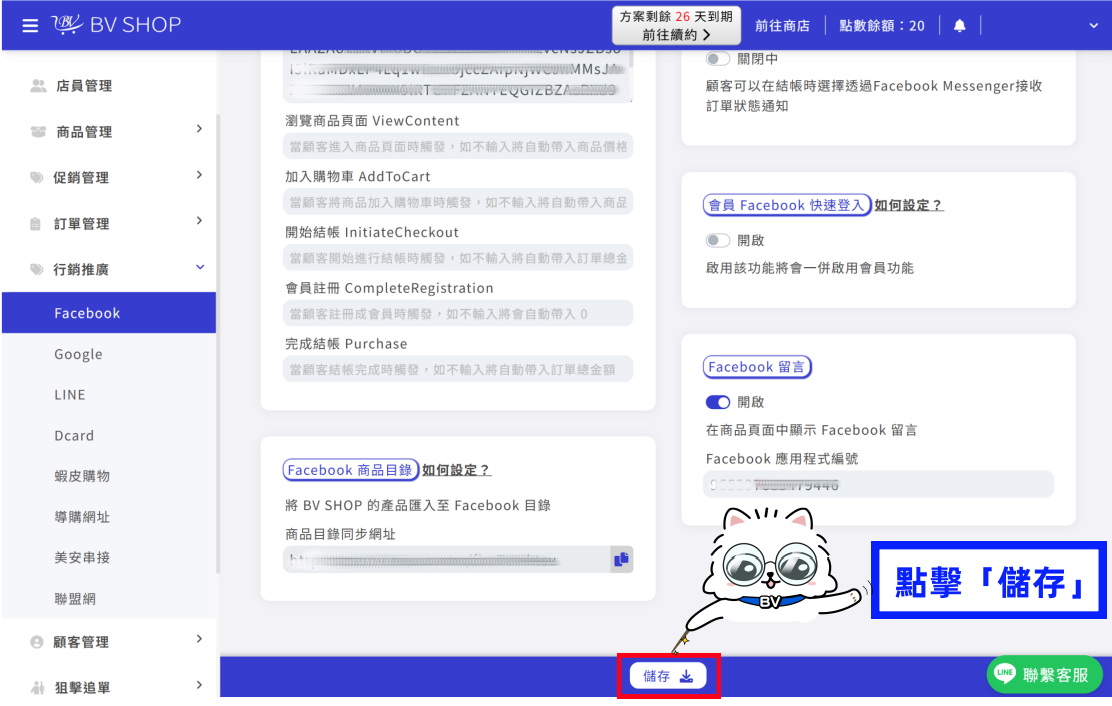This screenshot has height=706, width=1112.
Task: Click 前往續約 plan renewal button
Action: (677, 26)
